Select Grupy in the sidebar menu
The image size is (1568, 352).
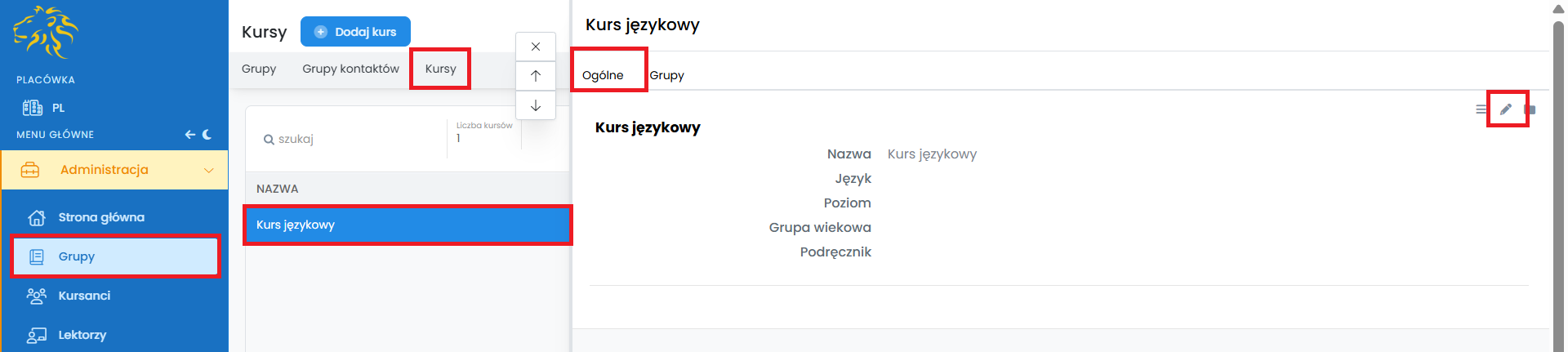click(77, 256)
